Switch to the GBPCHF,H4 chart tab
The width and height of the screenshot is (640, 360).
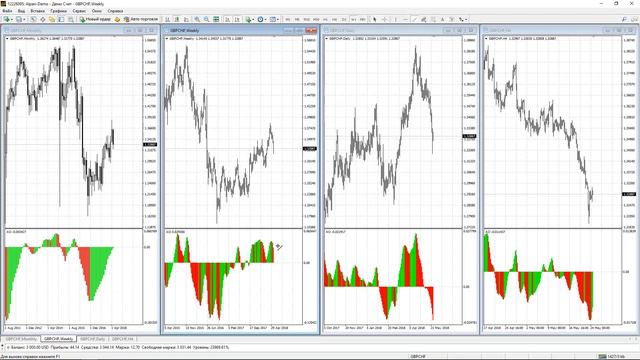click(x=122, y=339)
